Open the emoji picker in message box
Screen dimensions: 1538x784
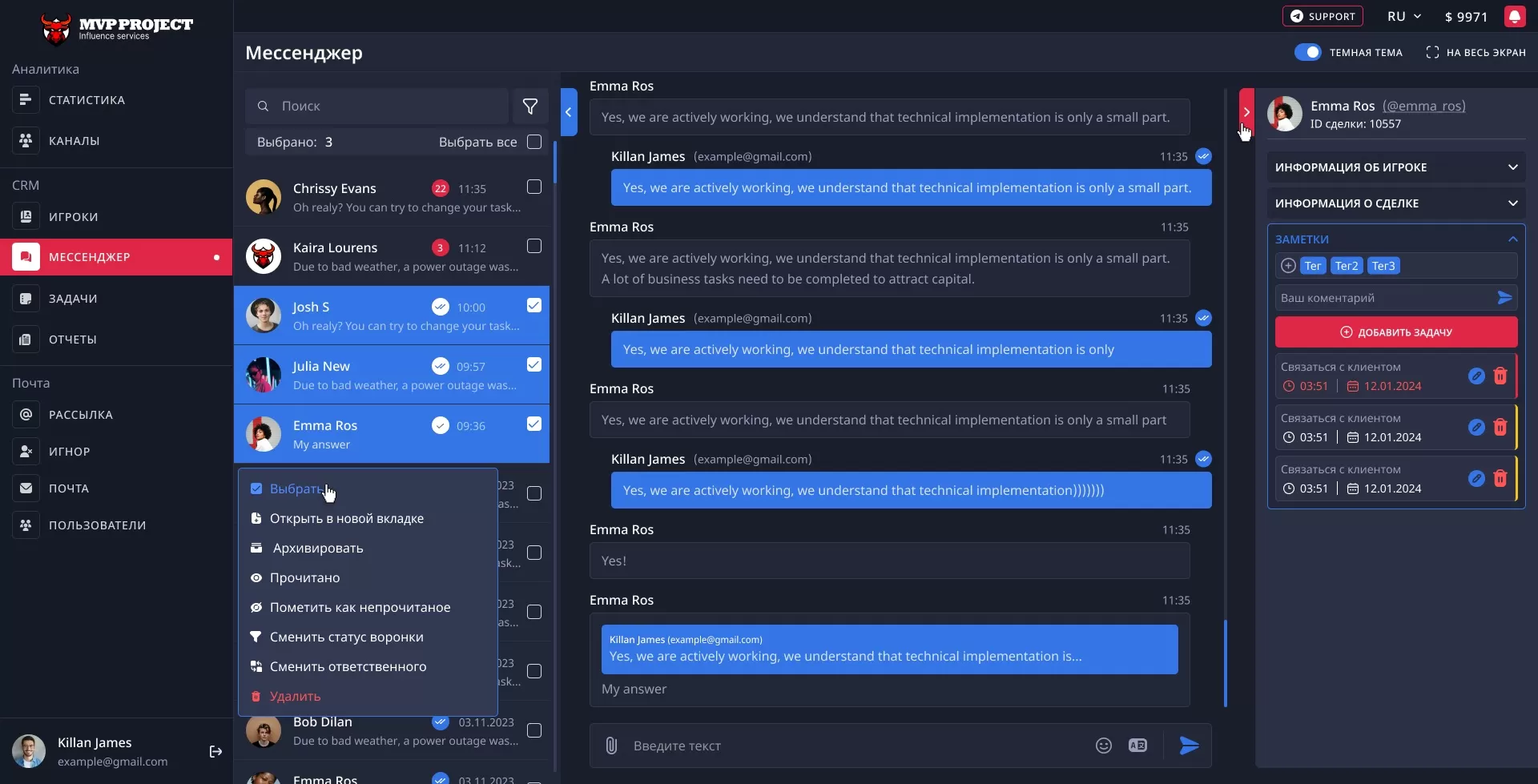[x=1103, y=746]
